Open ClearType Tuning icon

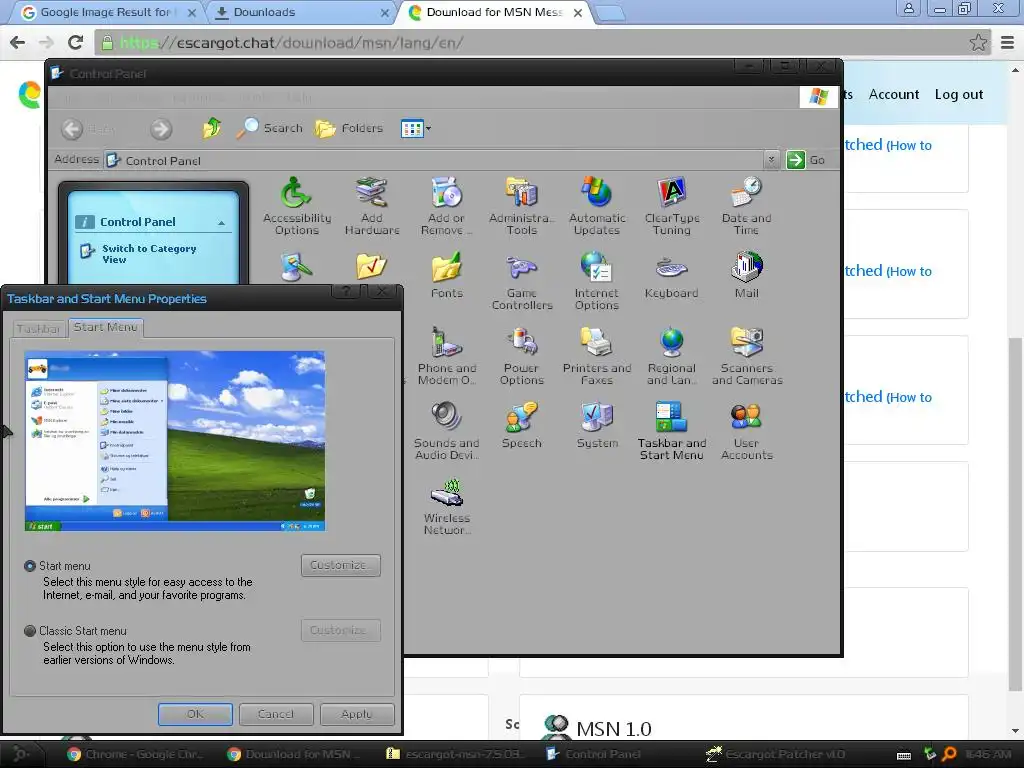(x=671, y=206)
